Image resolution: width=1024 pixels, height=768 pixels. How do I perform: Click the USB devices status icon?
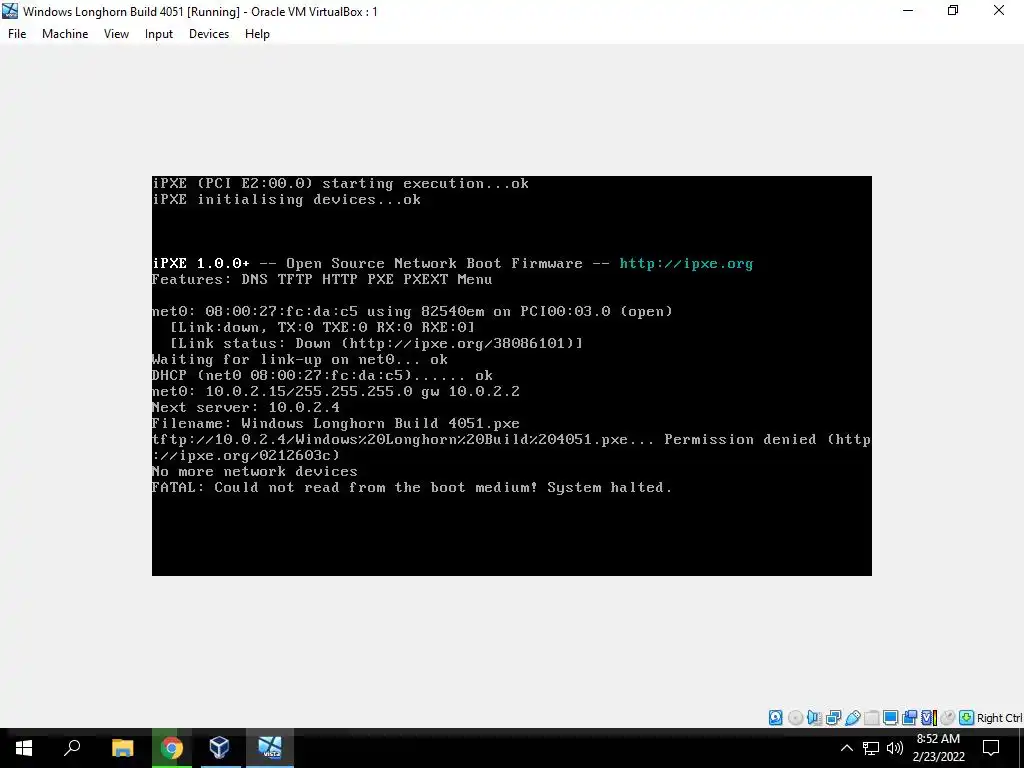853,718
